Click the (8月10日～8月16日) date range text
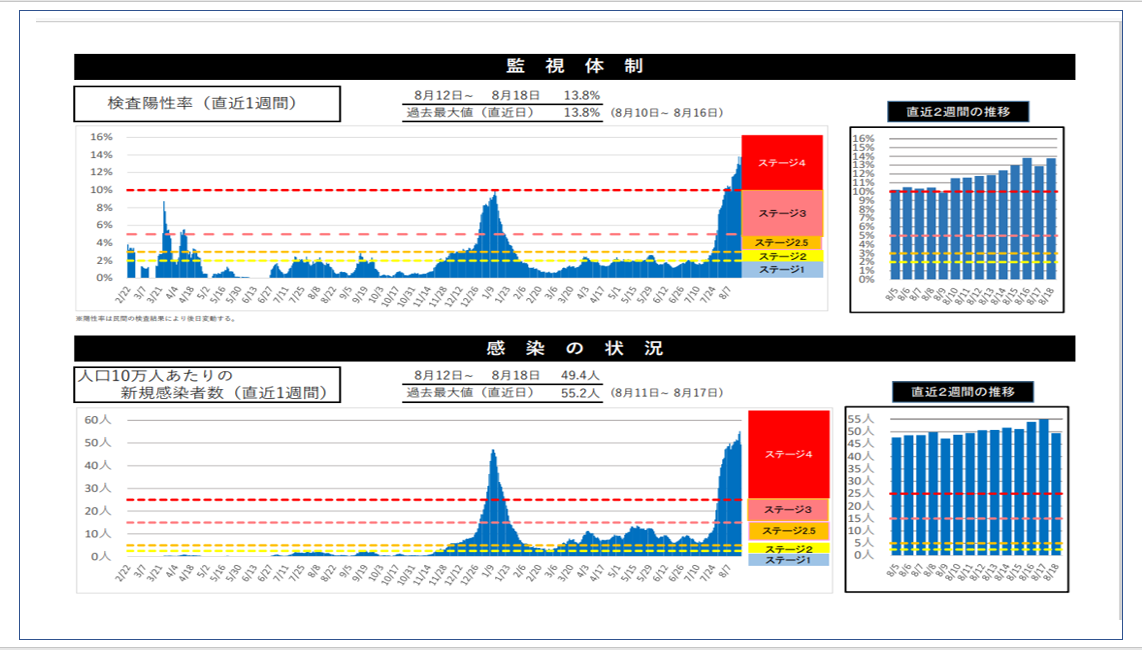Screen dimensions: 1142x650 pyautogui.click(x=667, y=113)
